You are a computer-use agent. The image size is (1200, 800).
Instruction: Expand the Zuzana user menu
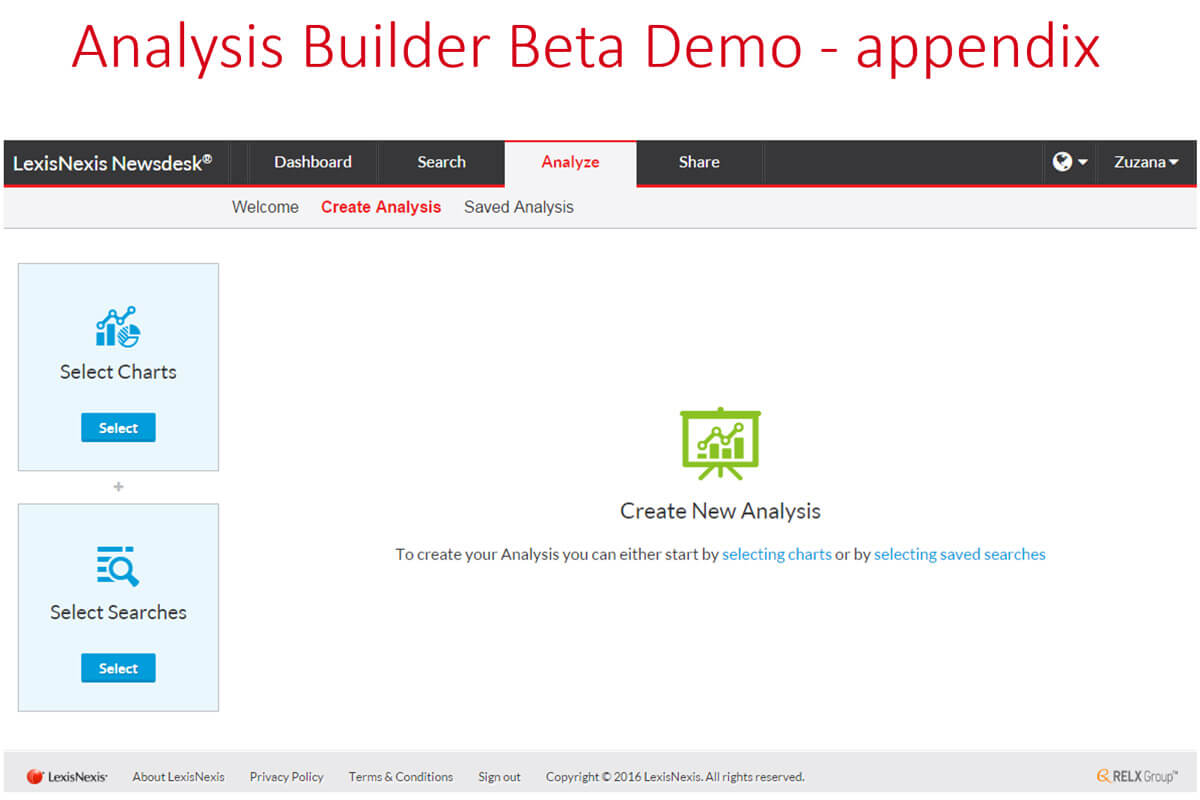pos(1146,162)
